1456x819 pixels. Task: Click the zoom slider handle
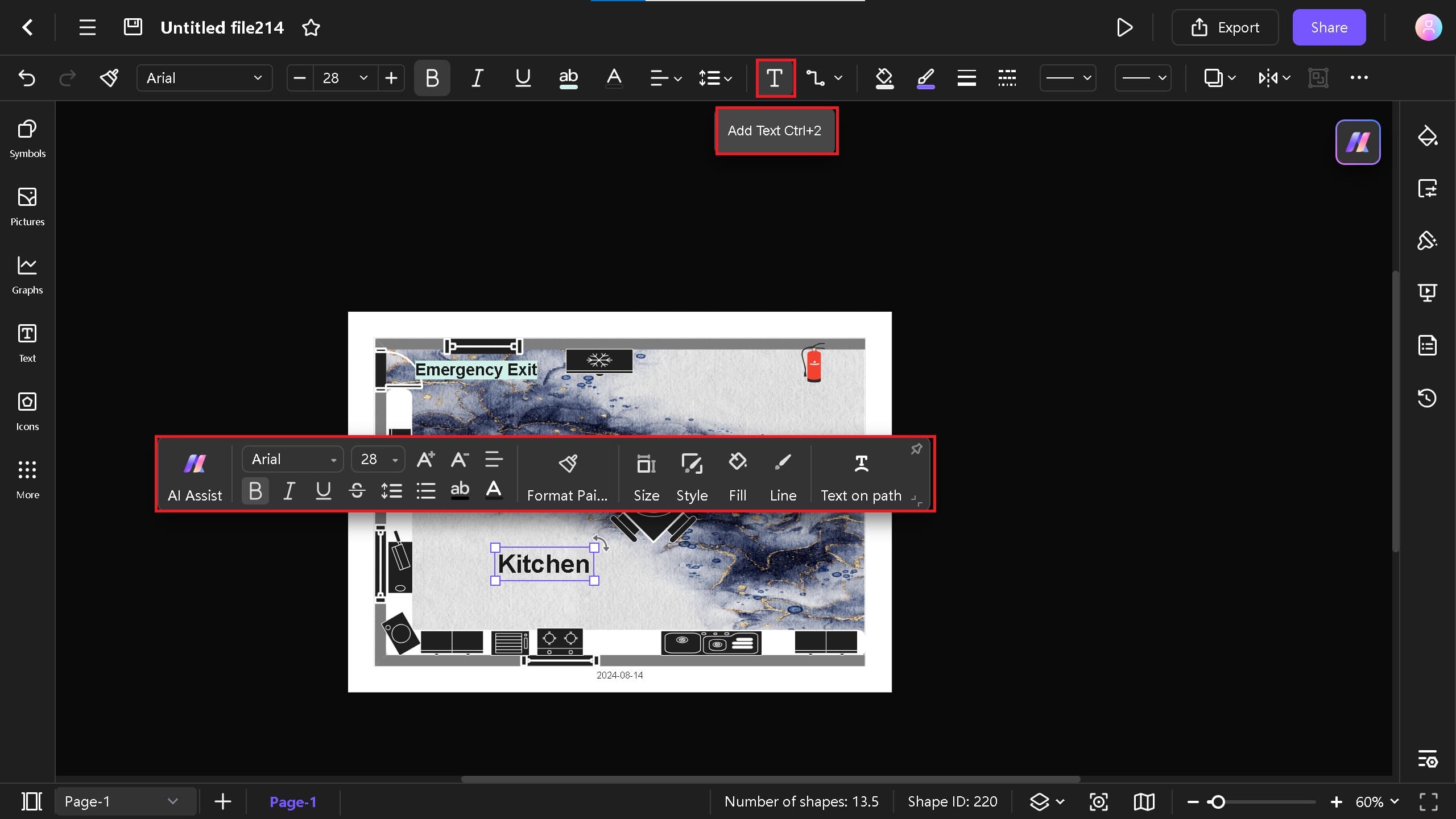pyautogui.click(x=1218, y=801)
